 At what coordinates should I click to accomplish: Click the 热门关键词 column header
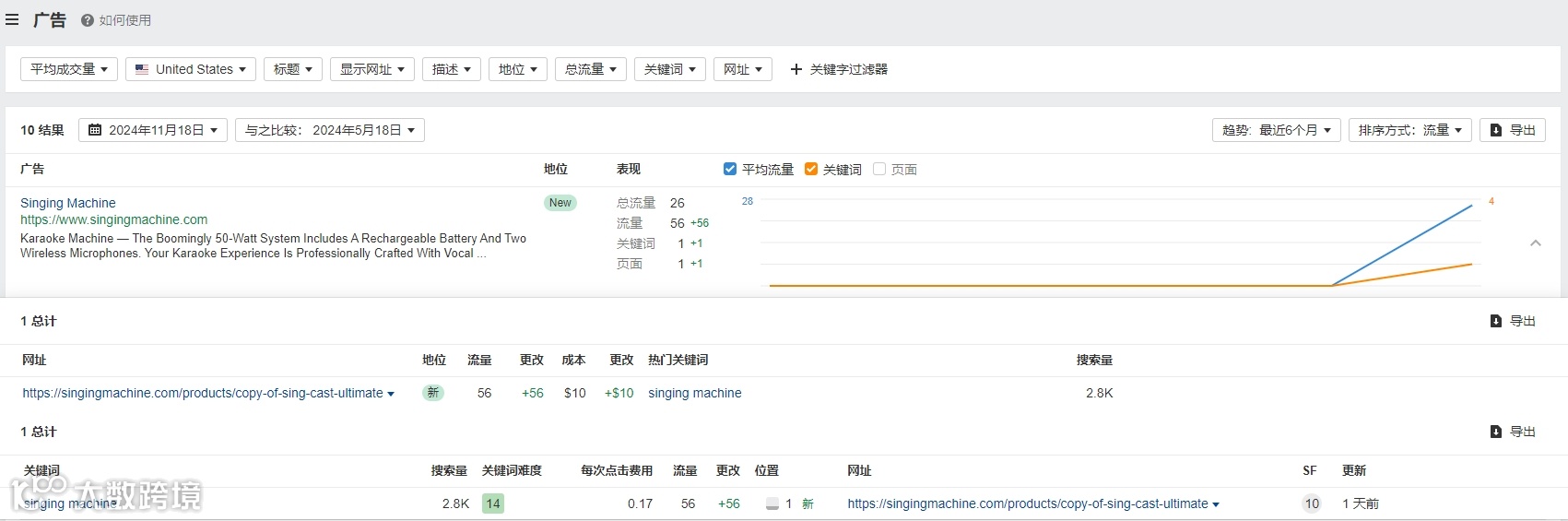(x=678, y=360)
